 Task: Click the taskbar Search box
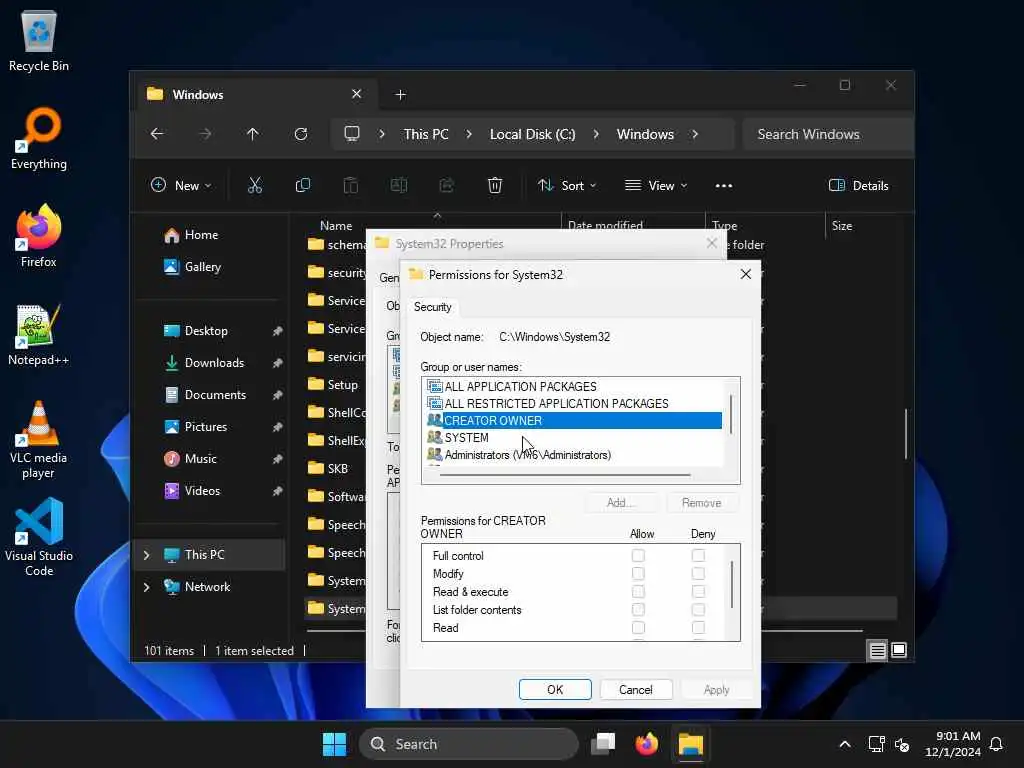[469, 744]
